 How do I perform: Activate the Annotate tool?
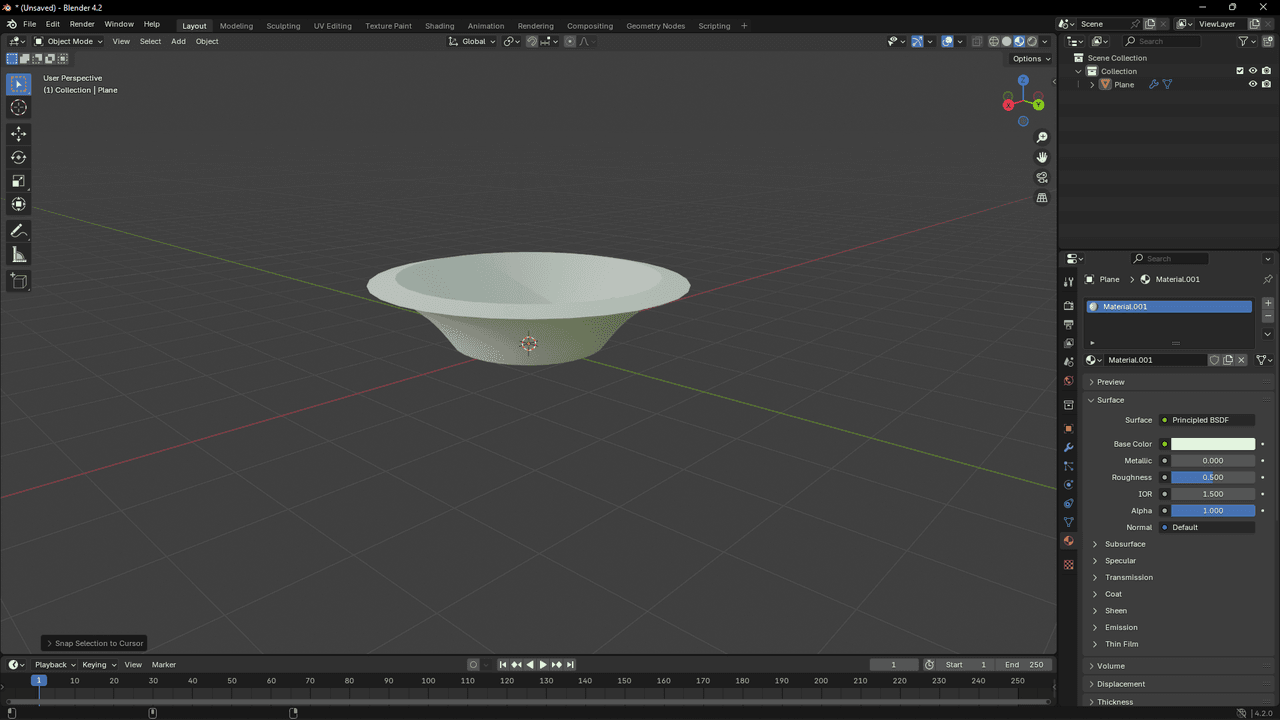[x=18, y=231]
